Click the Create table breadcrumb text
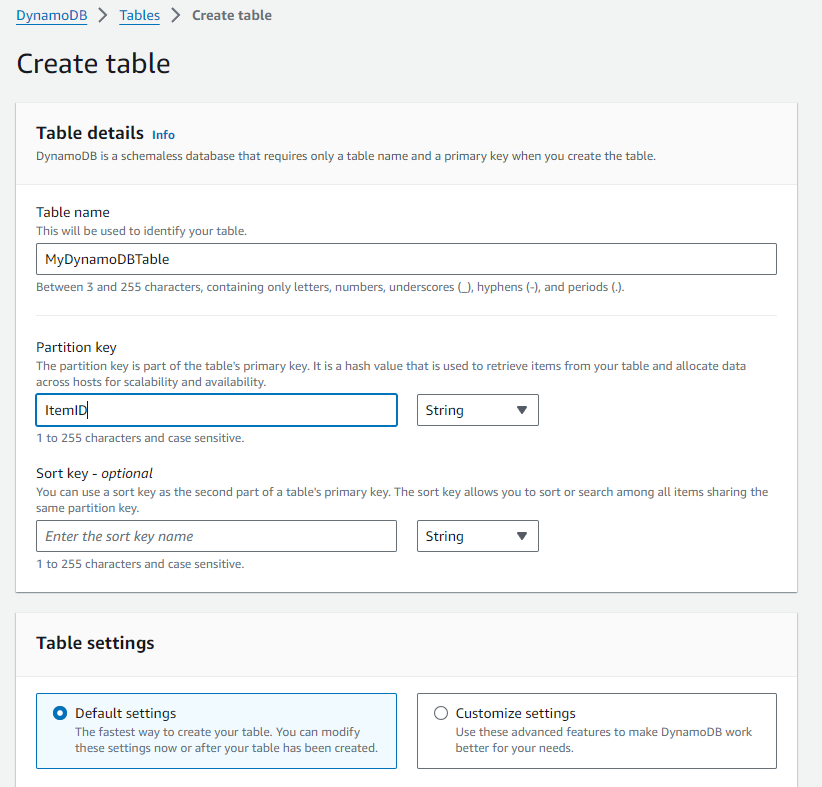822x787 pixels. click(x=232, y=15)
